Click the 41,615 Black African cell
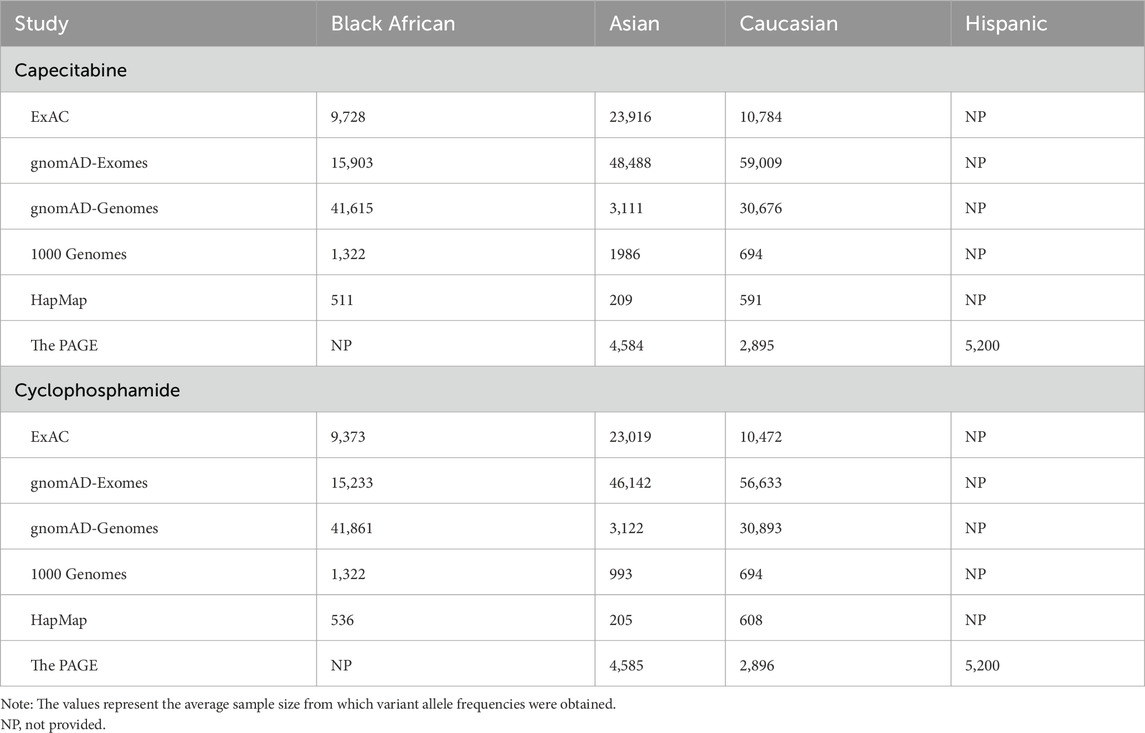This screenshot has width=1145, height=733. click(x=352, y=208)
